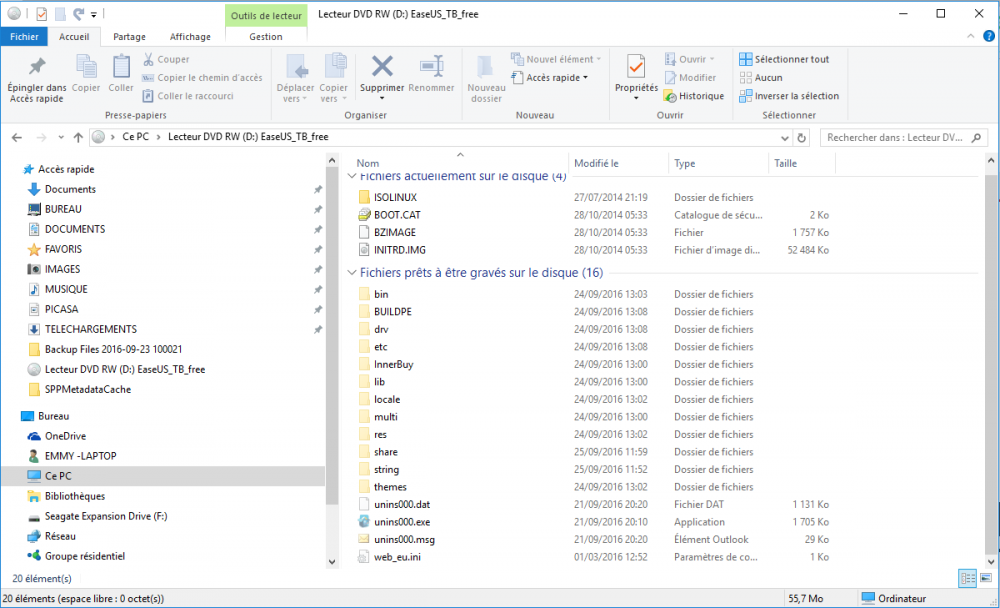Switch to the Gestion tab

tap(265, 37)
